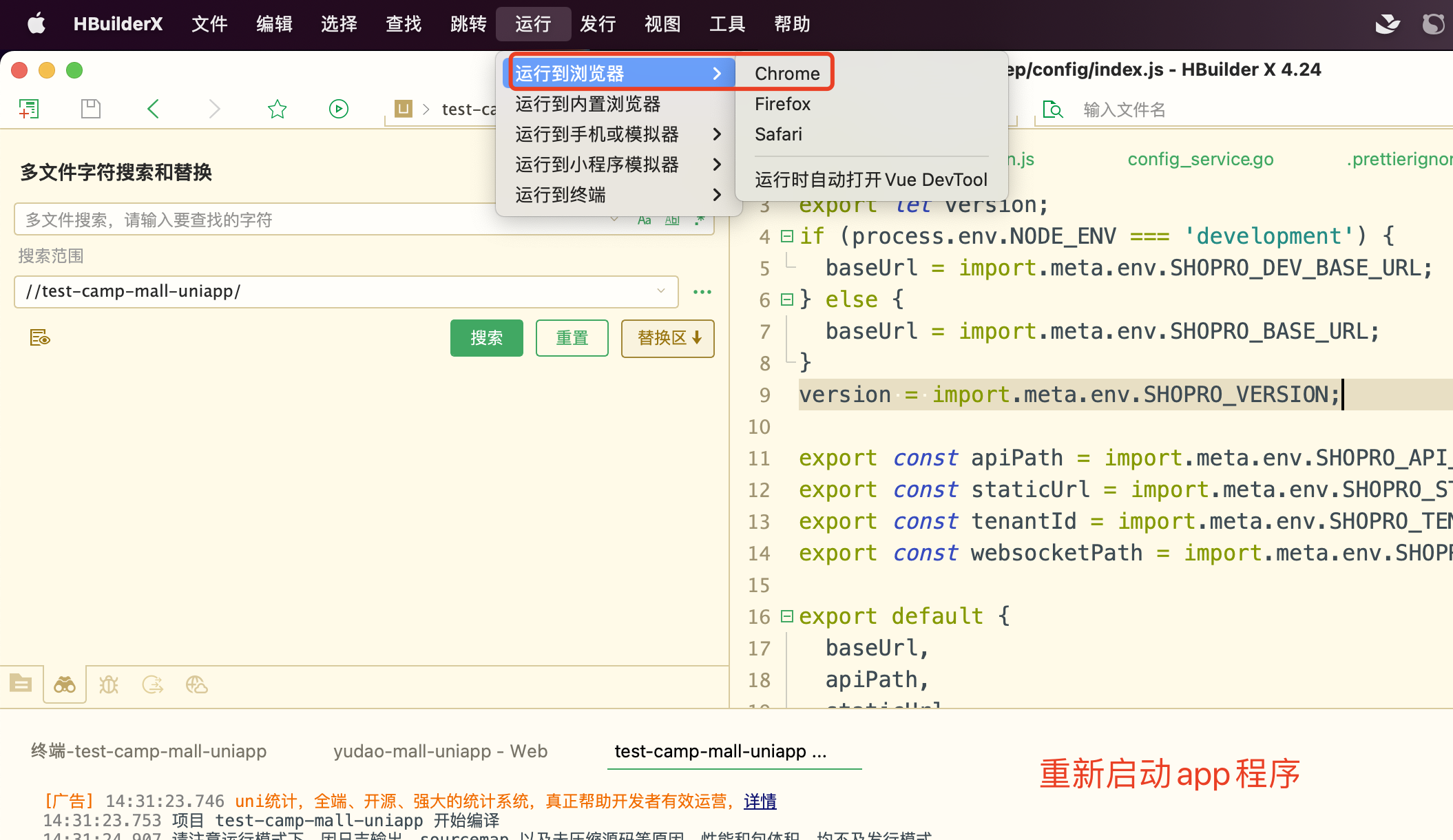Select Firefox in browser submenu
This screenshot has height=840, width=1453.
pos(782,104)
